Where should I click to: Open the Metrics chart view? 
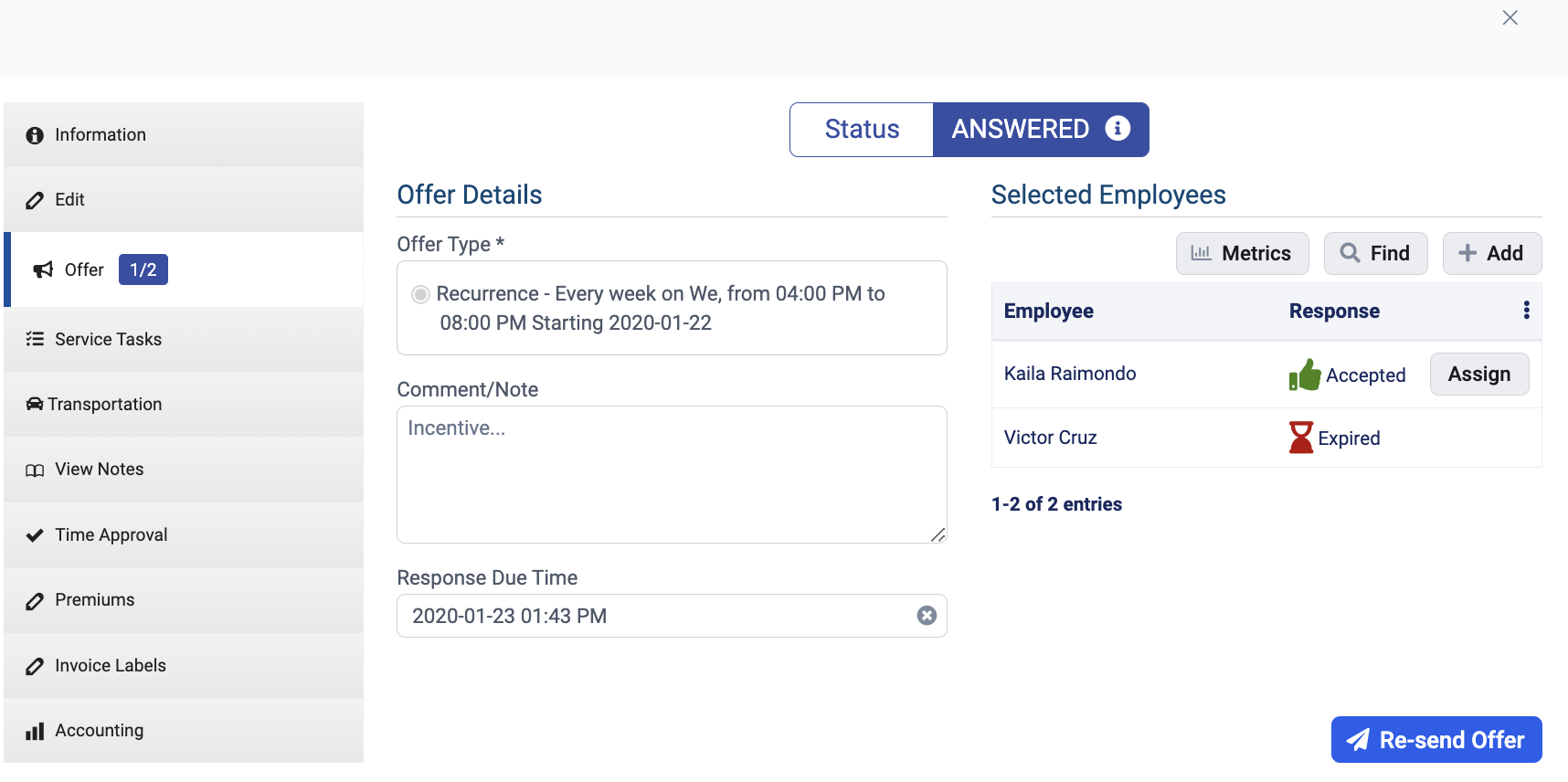point(1242,253)
